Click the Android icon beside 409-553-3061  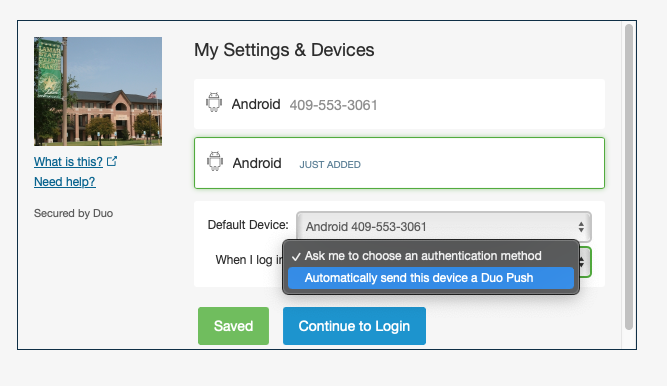pyautogui.click(x=214, y=102)
